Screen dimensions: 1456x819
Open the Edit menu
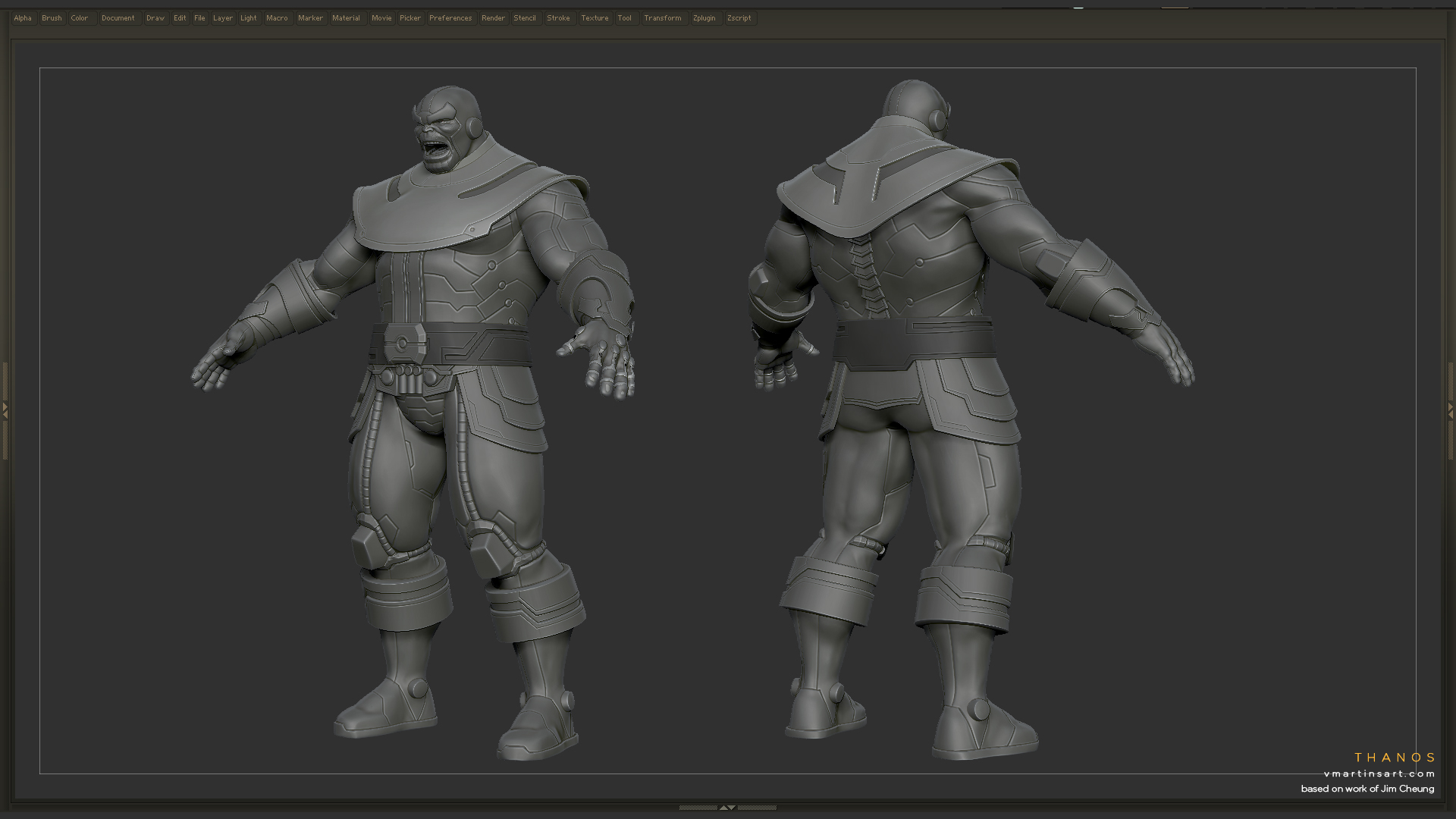(180, 18)
